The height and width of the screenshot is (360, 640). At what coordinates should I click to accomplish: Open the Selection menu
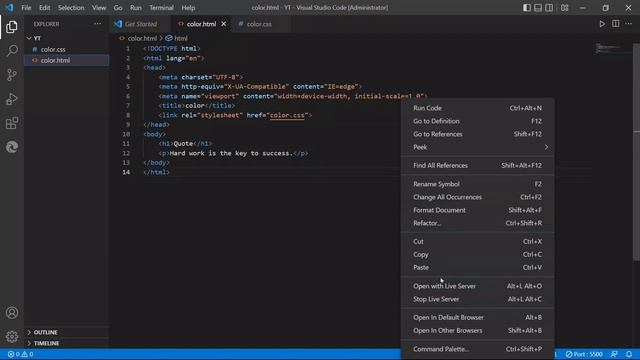(71, 8)
